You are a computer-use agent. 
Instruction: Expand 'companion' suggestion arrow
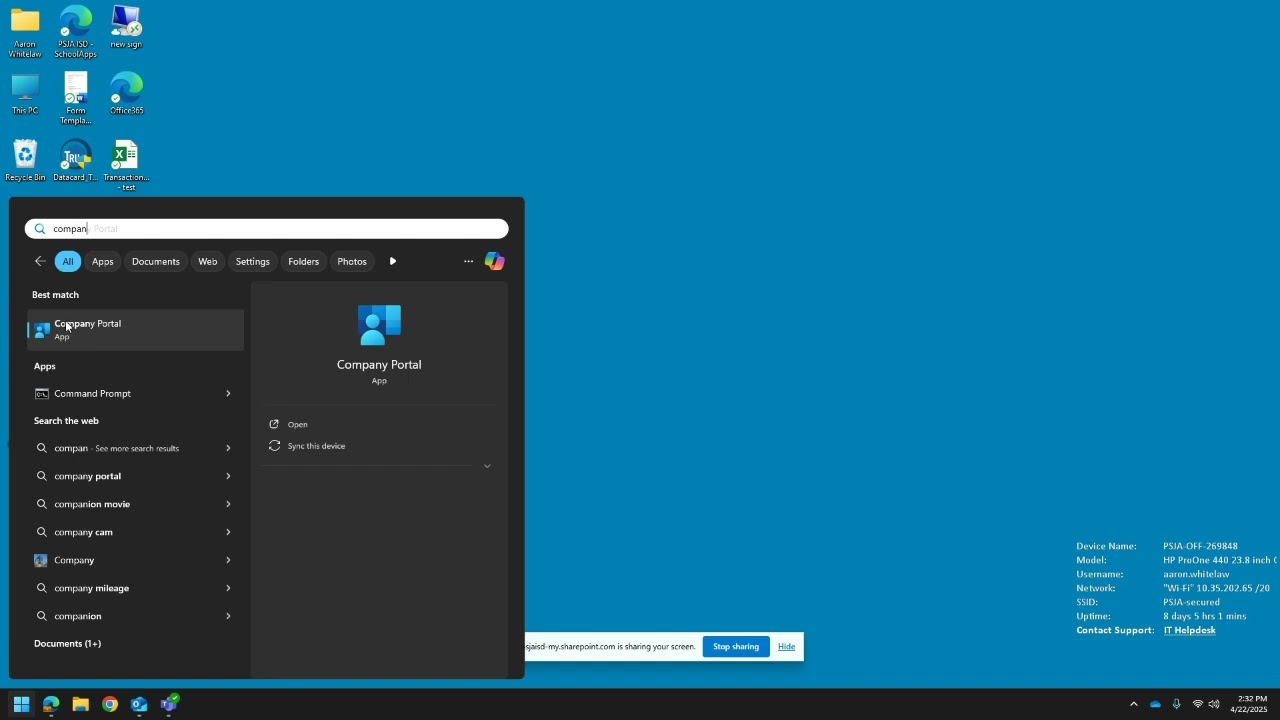[x=228, y=616]
